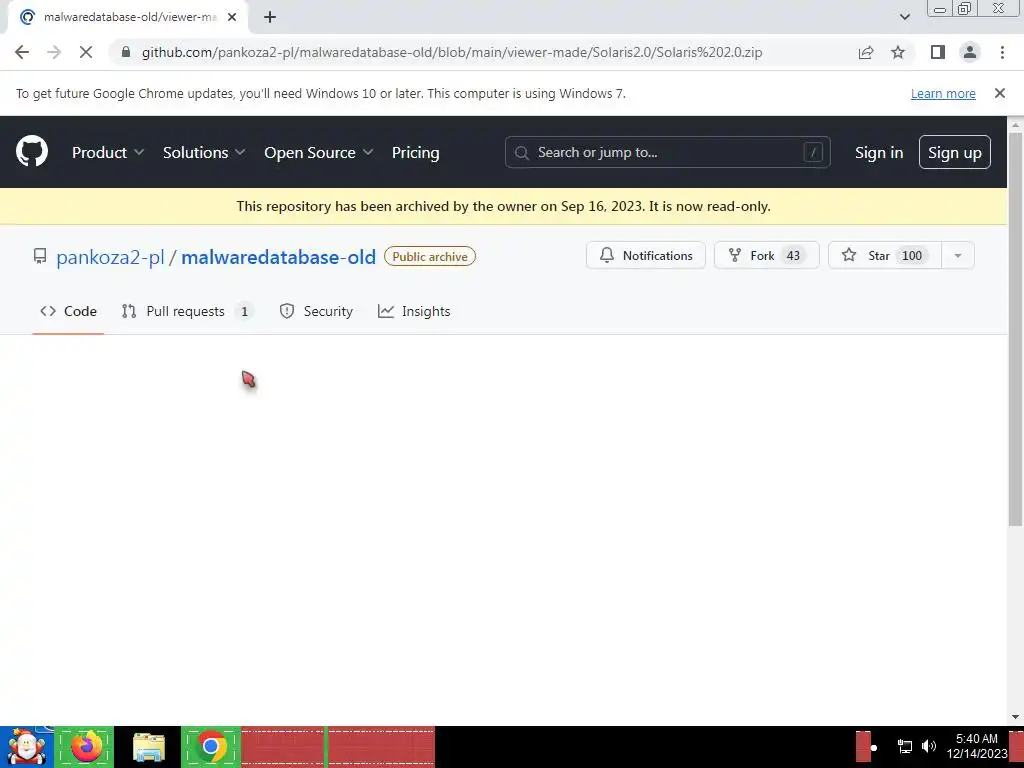Select Chrome icon in the taskbar
Viewport: 1024px width, 768px height.
(x=210, y=746)
